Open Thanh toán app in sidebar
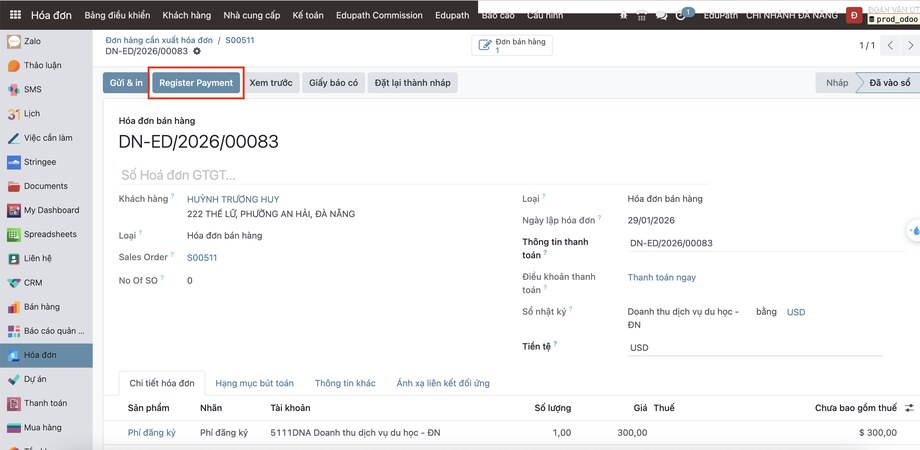Image resolution: width=920 pixels, height=450 pixels. pos(46,403)
